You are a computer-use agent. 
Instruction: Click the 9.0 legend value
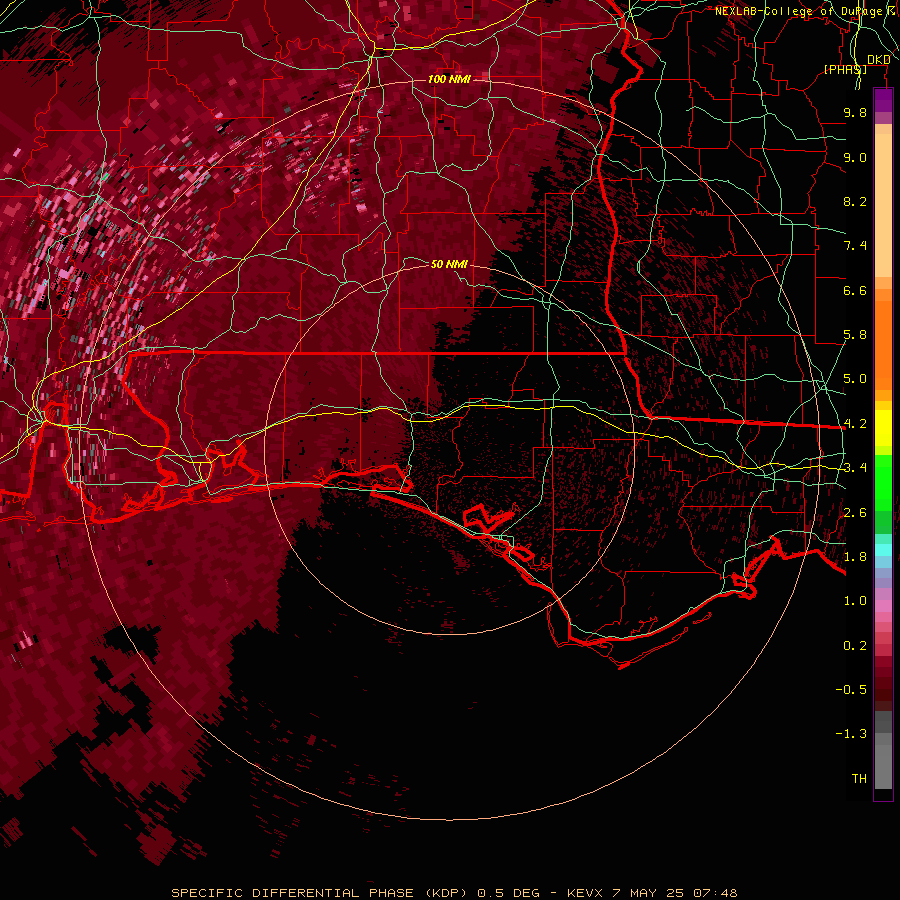click(855, 157)
